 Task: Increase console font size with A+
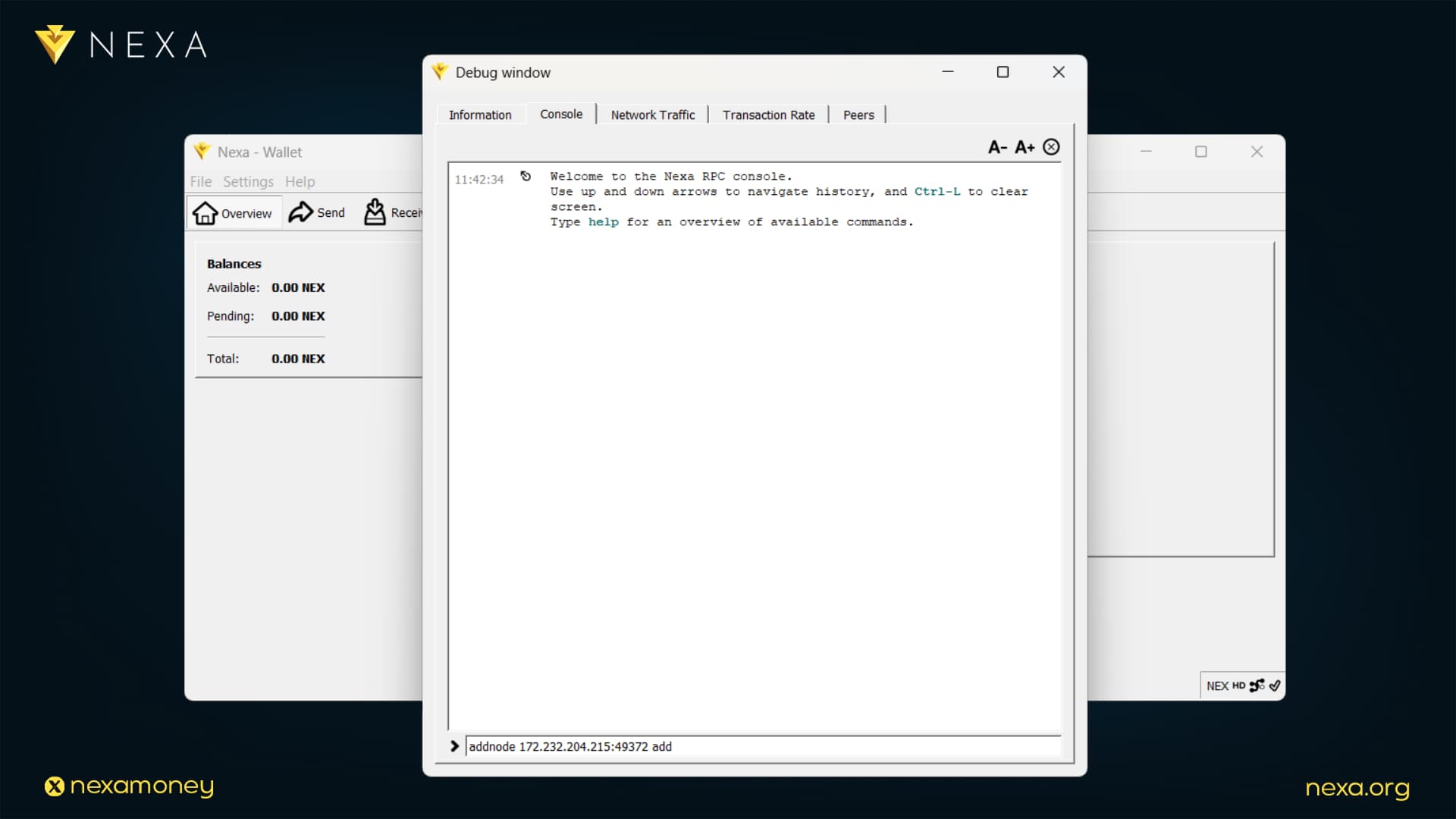pyautogui.click(x=1025, y=147)
